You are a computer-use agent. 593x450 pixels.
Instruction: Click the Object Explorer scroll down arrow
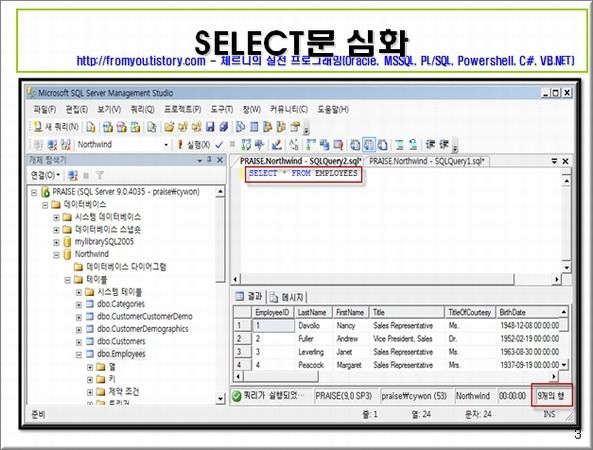(220, 399)
